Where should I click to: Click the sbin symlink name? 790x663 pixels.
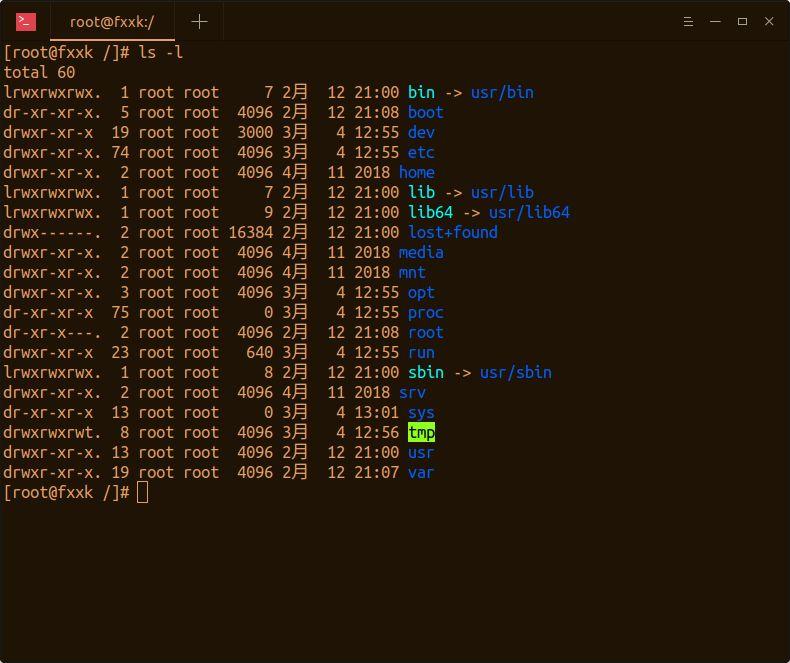coord(426,372)
